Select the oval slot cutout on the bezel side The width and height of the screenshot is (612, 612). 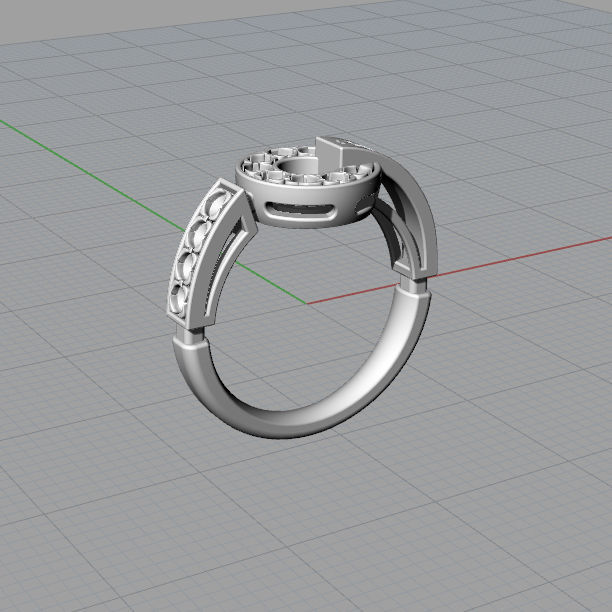(300, 211)
